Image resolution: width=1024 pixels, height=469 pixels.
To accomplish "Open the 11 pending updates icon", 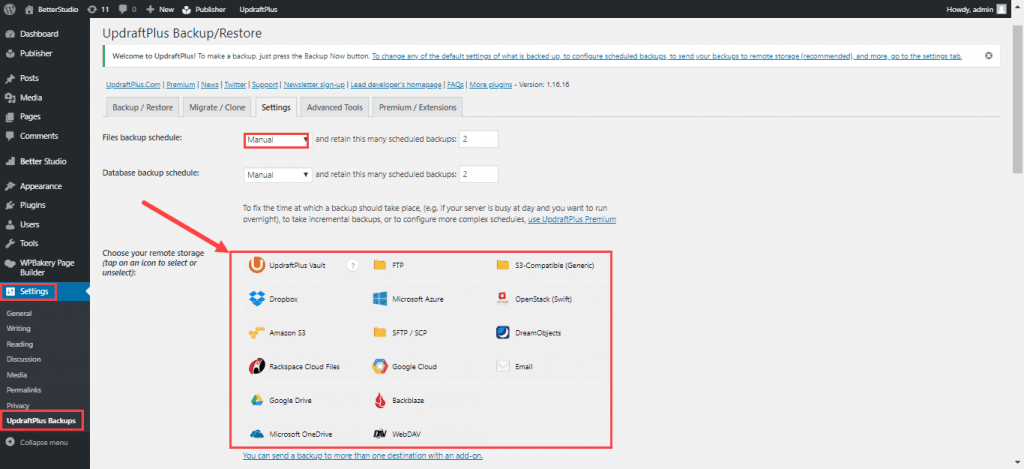I will click(98, 10).
